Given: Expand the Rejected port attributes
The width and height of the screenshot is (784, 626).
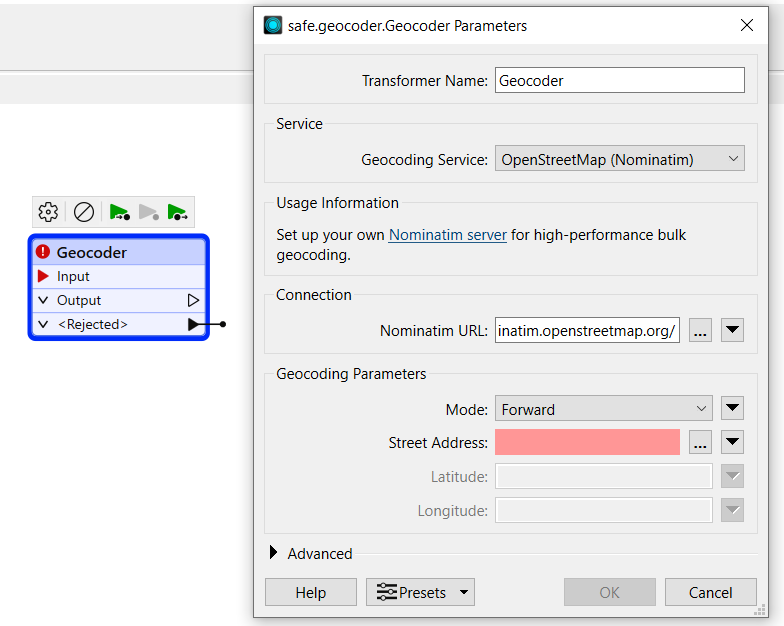Looking at the screenshot, I should 44,324.
